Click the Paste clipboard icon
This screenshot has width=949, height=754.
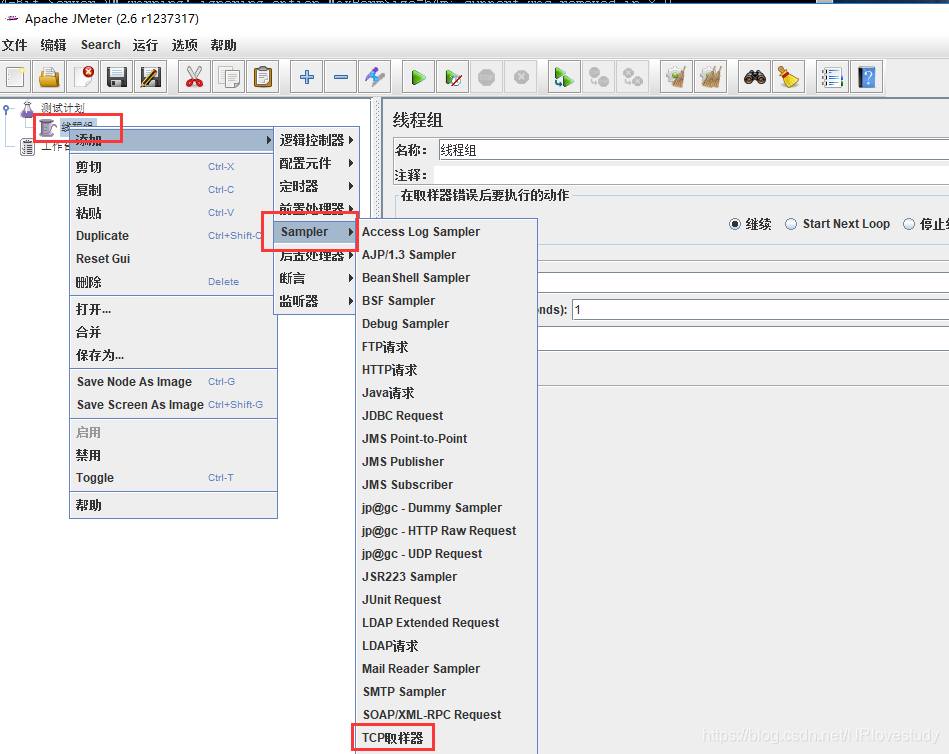263,77
